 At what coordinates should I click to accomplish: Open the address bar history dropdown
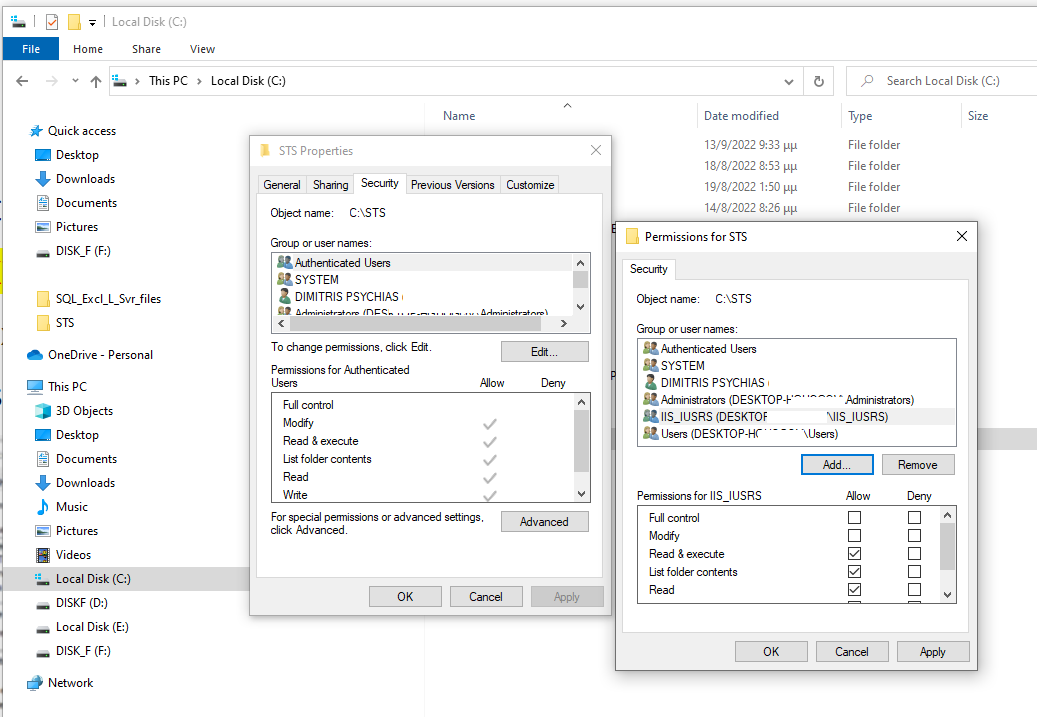(791, 81)
